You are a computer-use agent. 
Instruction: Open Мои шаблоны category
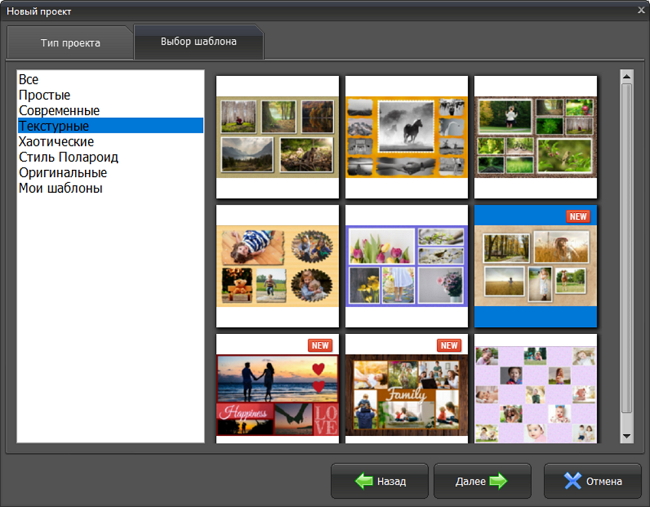click(x=110, y=188)
